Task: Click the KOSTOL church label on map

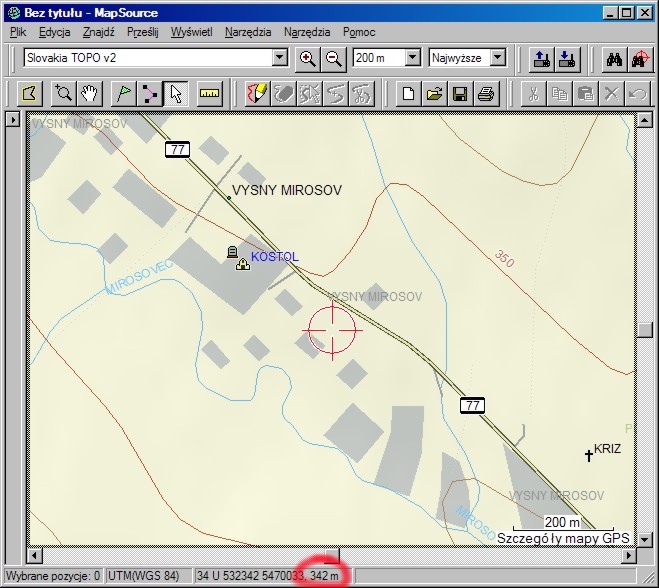Action: 275,256
